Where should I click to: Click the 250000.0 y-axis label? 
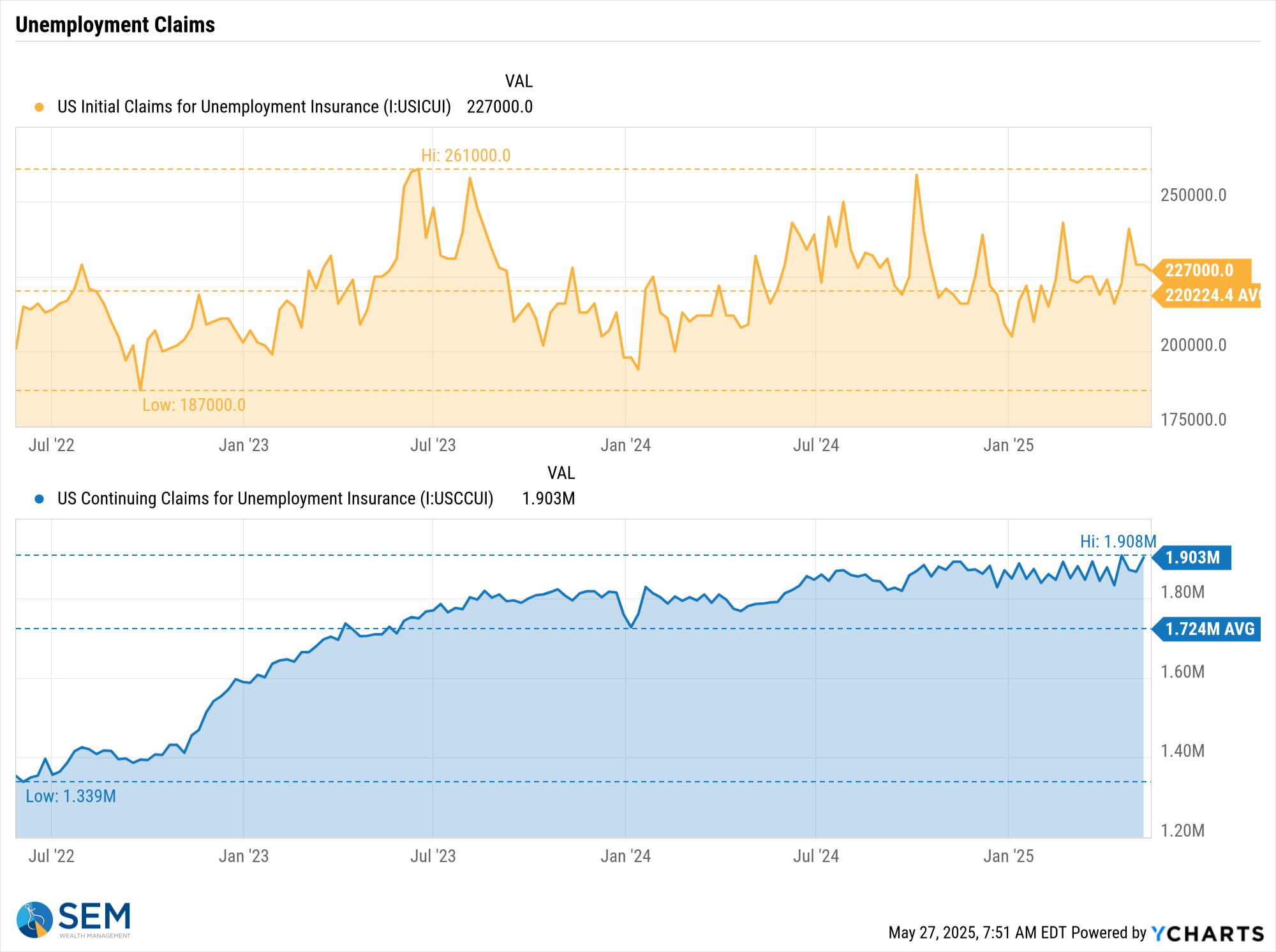pos(1193,195)
